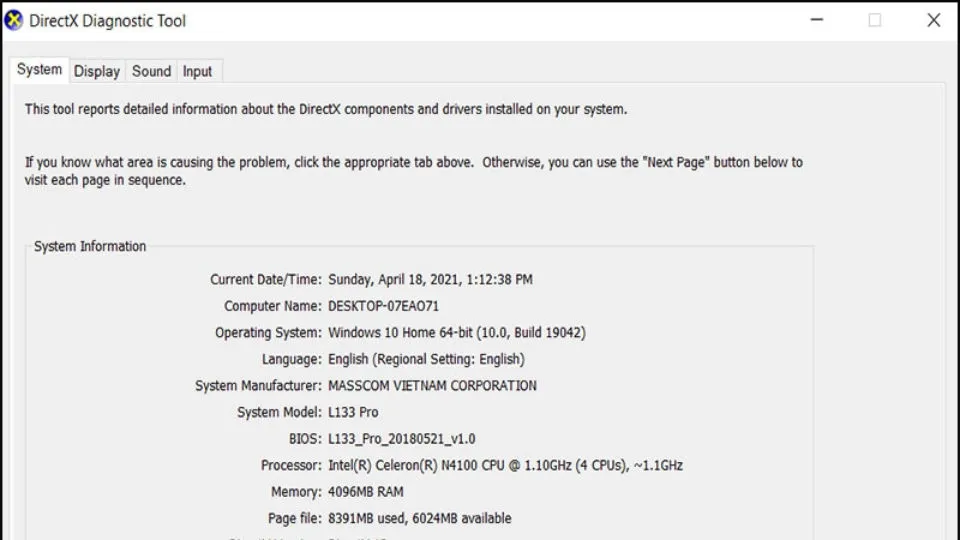Click the computer name DESKTOP-07EAO71
This screenshot has width=960, height=540.
pos(383,306)
